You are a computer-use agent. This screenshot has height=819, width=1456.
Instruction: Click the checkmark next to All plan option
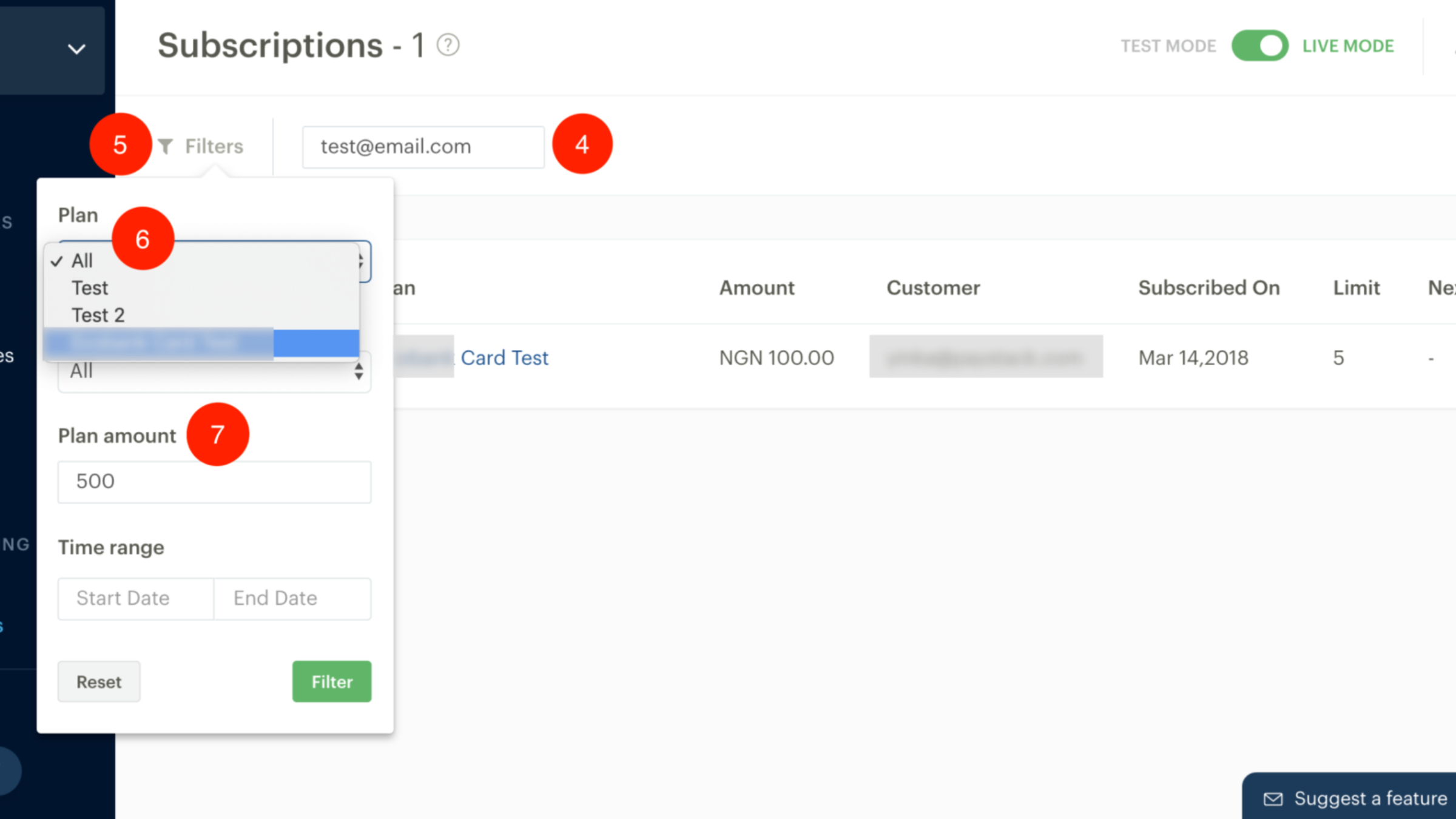pos(58,261)
